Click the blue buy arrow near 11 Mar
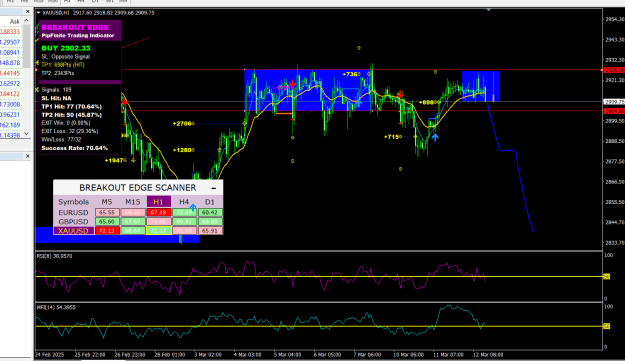 [435, 137]
